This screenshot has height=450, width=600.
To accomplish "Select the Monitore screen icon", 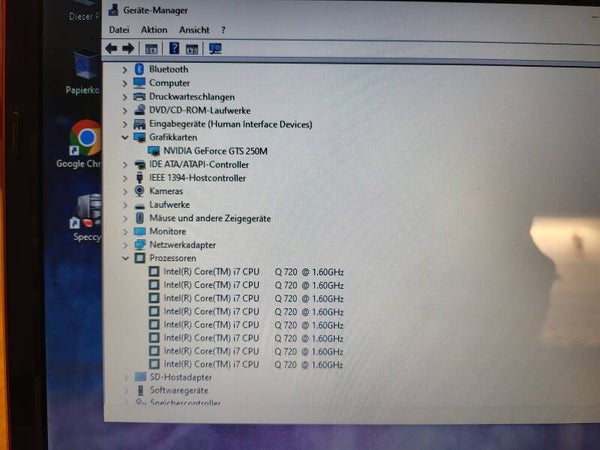I will (x=140, y=232).
